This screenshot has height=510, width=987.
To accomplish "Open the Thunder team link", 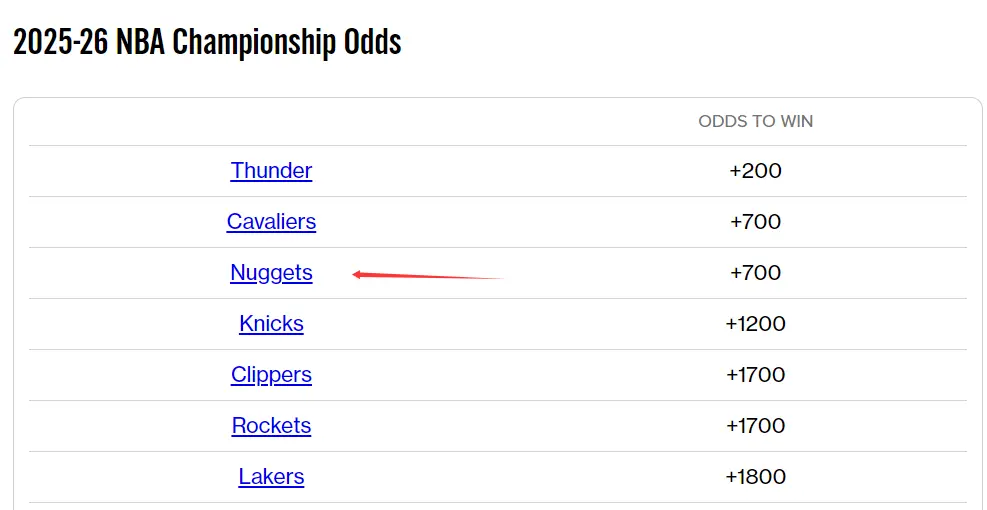I will [271, 171].
